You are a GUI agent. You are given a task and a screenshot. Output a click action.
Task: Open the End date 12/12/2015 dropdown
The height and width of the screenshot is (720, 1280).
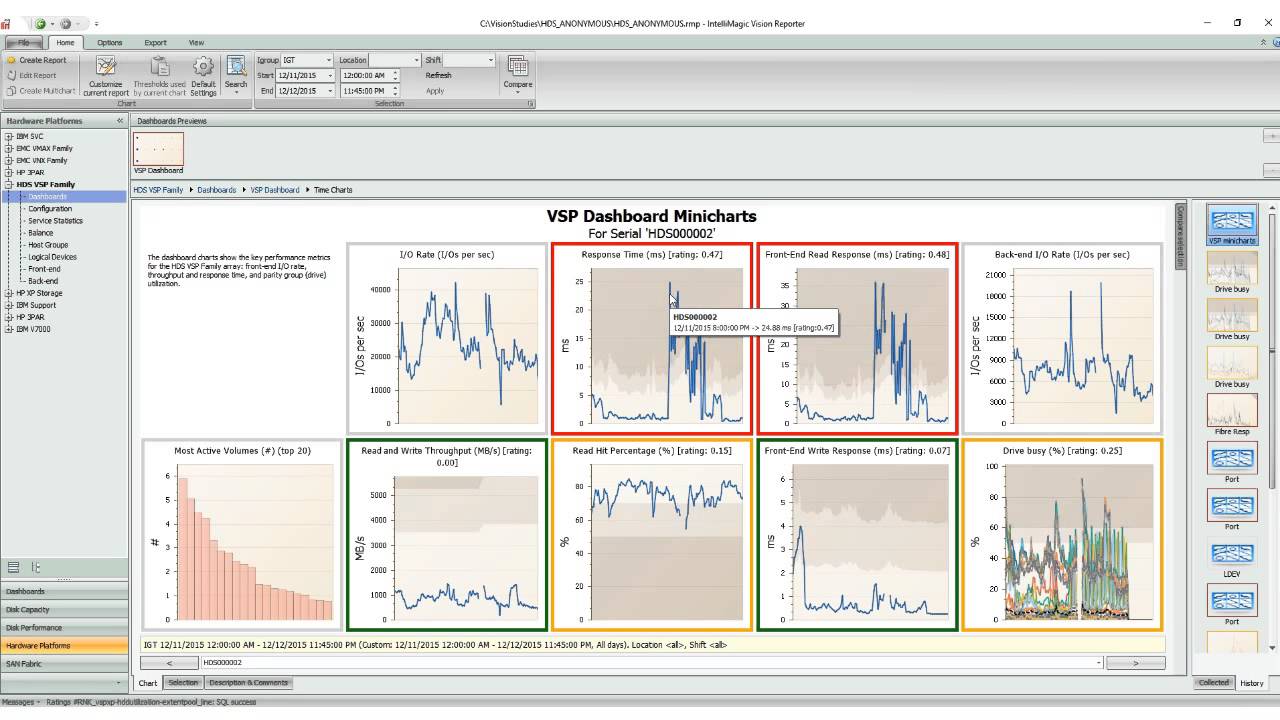(328, 90)
